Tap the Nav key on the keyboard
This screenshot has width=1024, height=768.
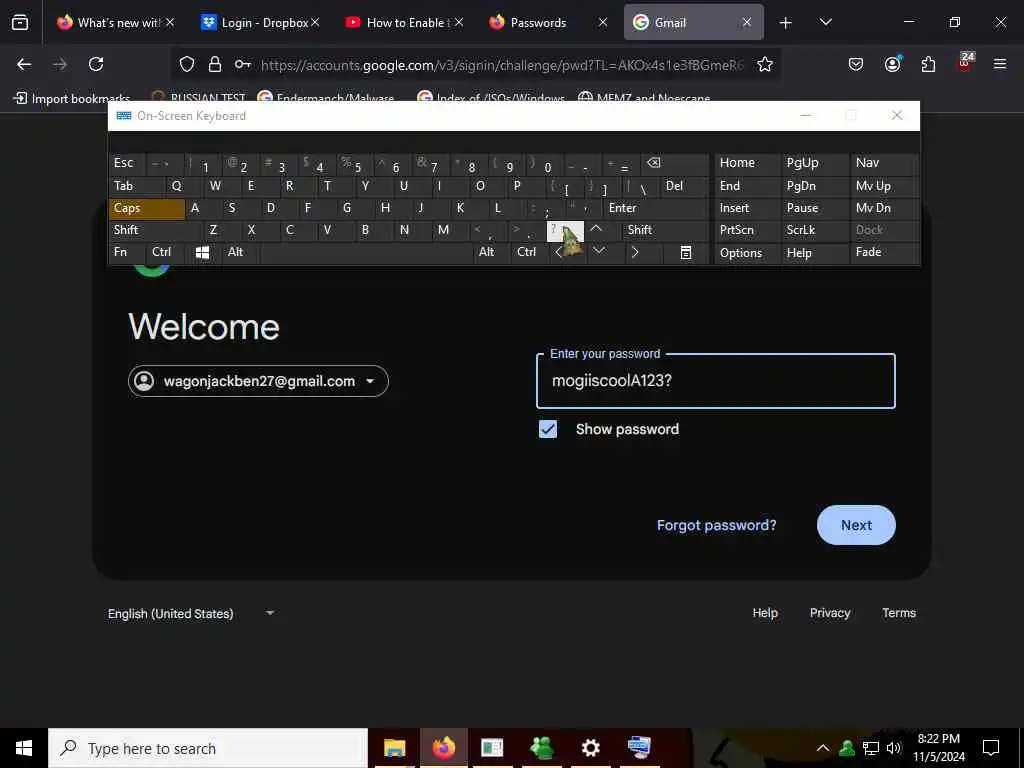point(884,163)
